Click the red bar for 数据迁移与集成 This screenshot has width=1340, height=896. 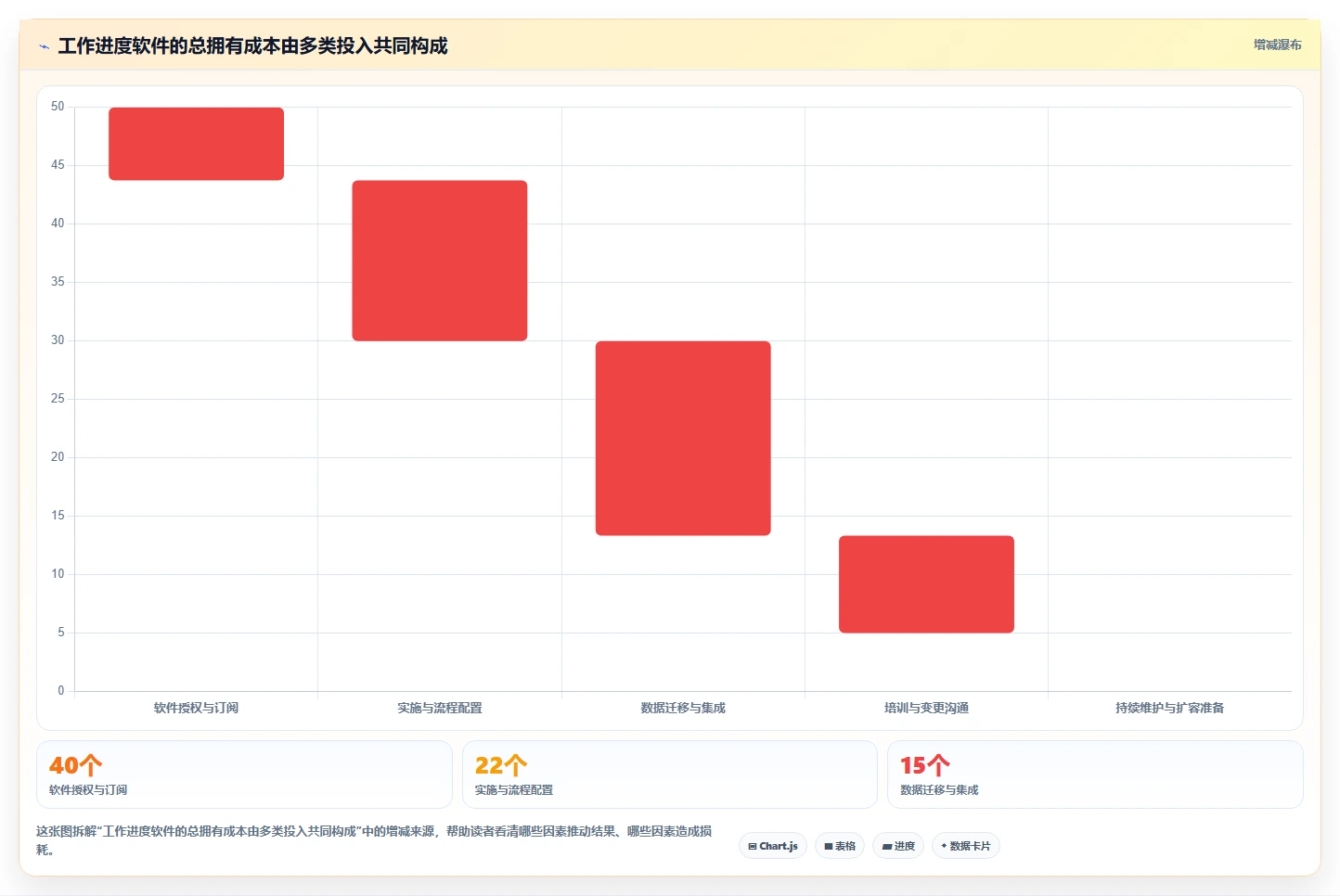click(x=683, y=438)
